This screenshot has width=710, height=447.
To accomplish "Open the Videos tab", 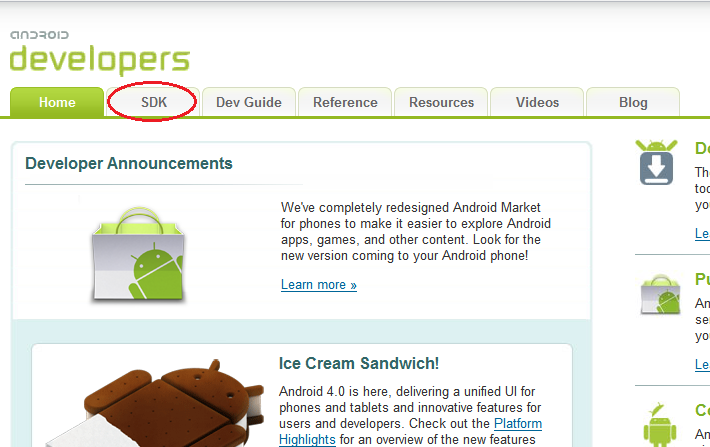I will 537,102.
